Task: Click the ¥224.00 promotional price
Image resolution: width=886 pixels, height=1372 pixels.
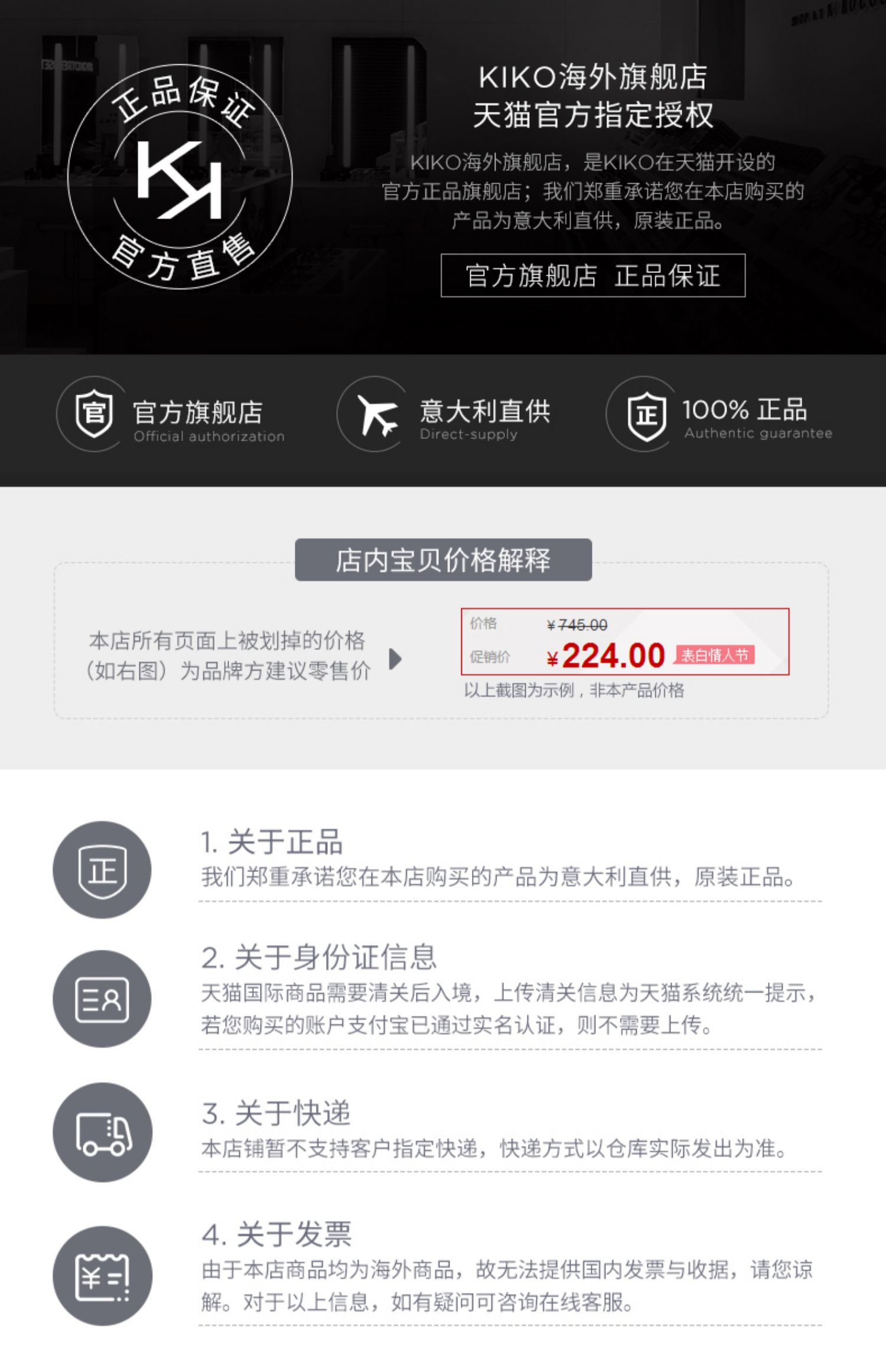Action: pos(606,656)
